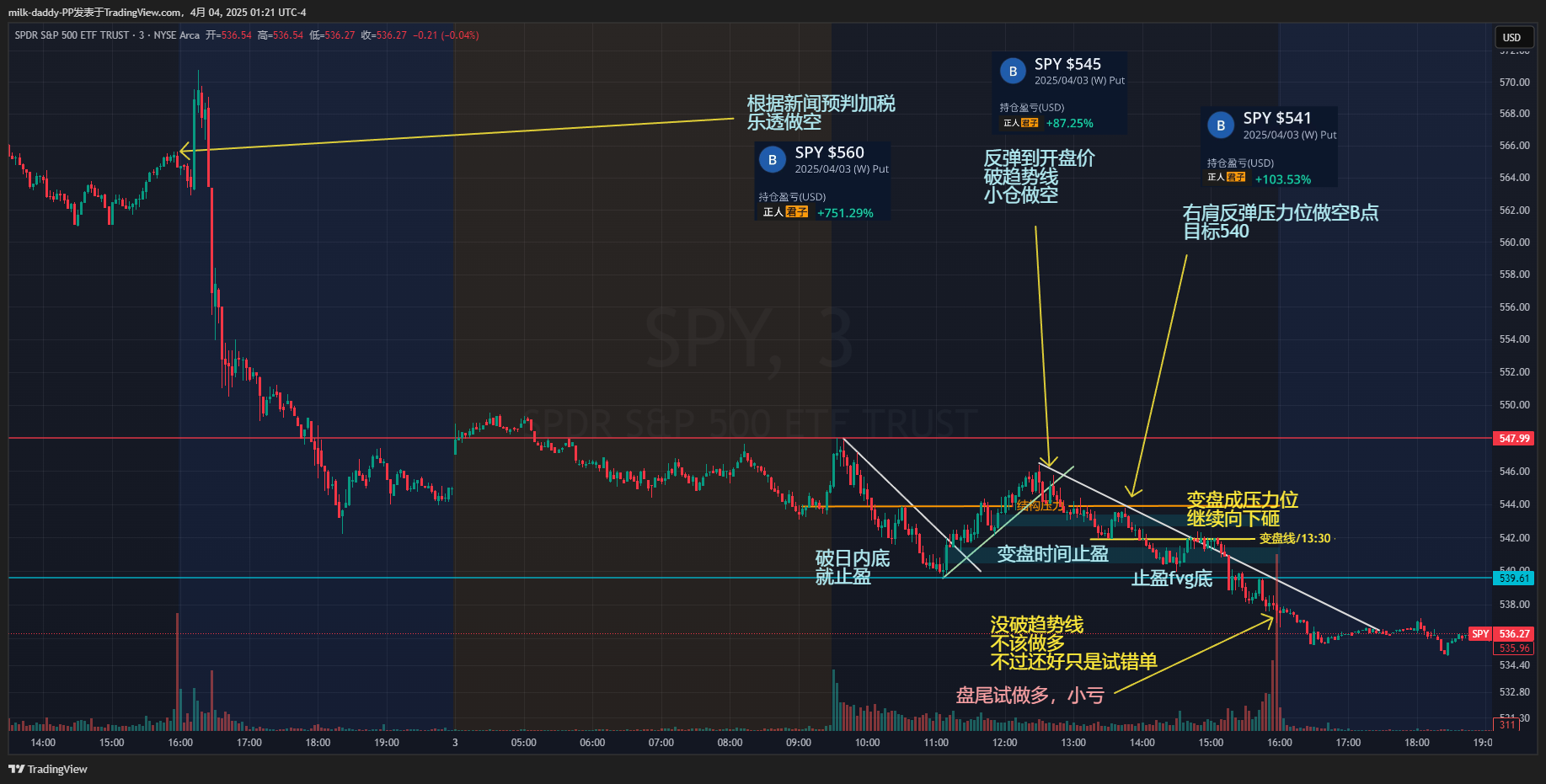Click the 536.27 current price label
This screenshot has width=1546, height=784.
coord(1514,634)
